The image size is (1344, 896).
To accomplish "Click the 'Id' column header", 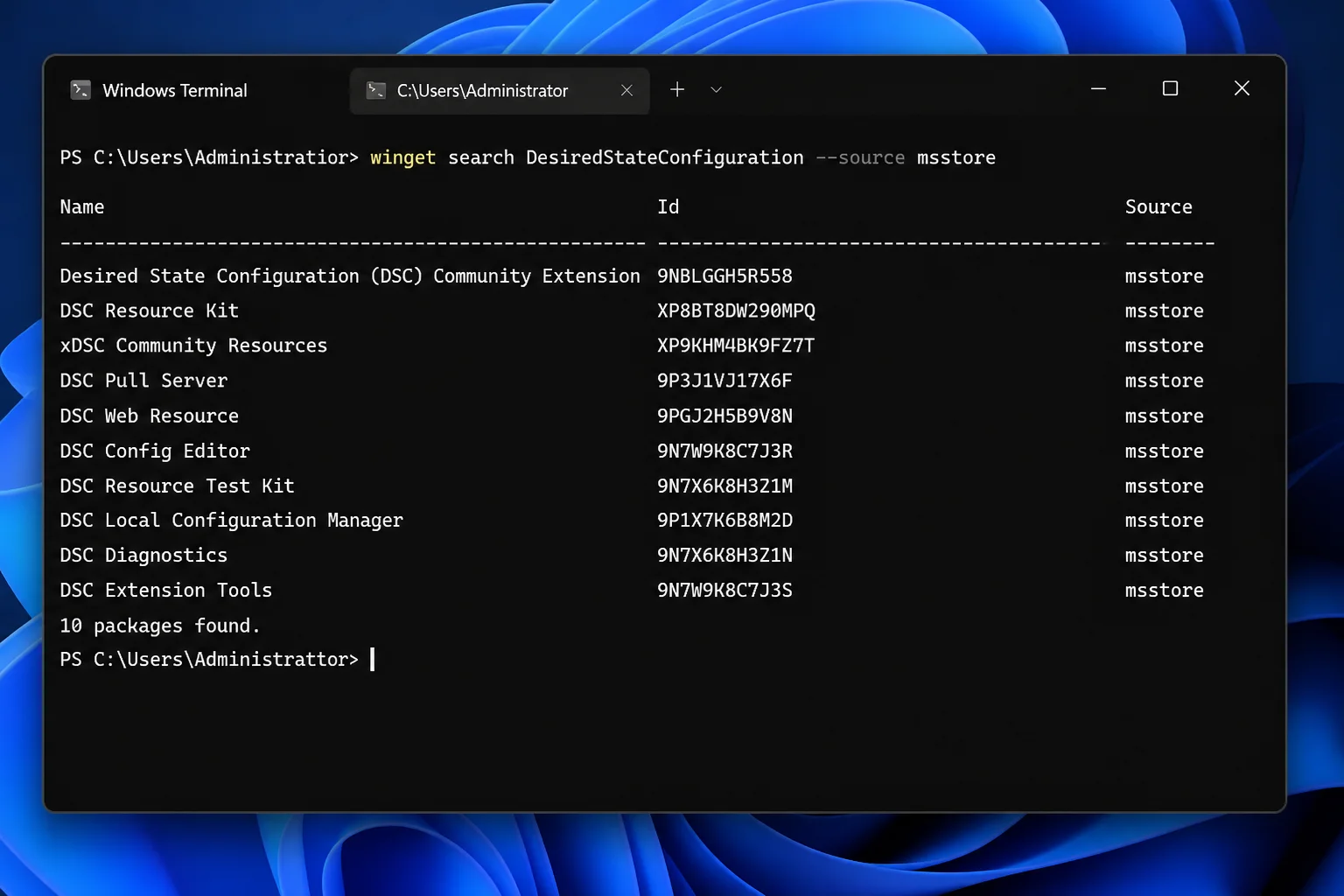I will [x=668, y=207].
